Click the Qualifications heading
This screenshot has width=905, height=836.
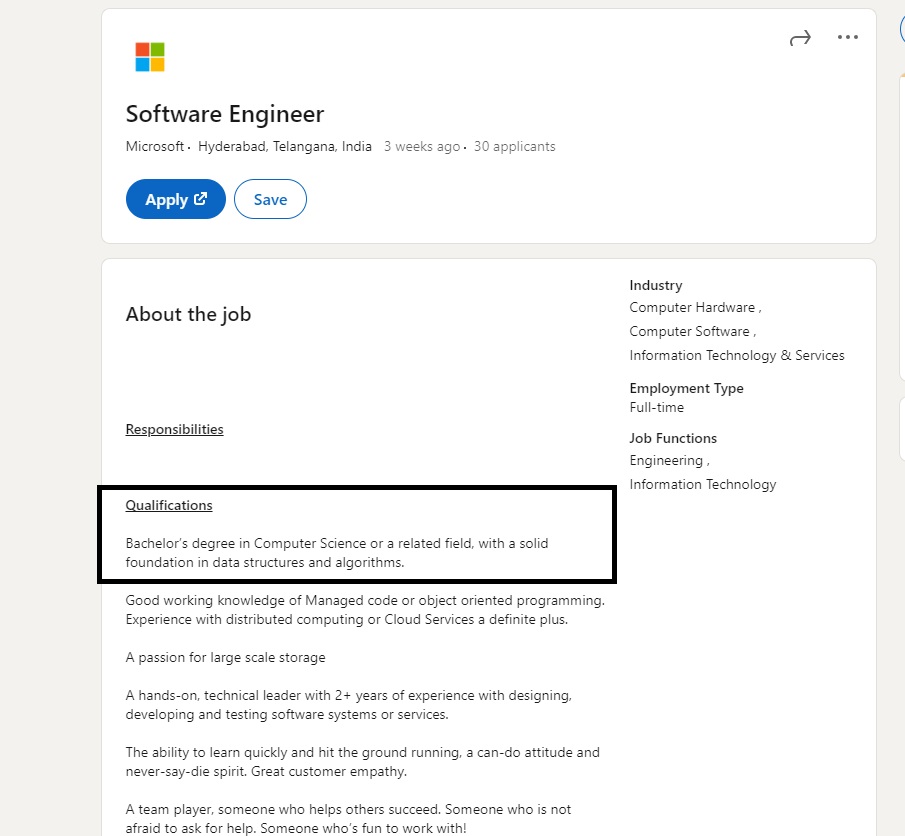pyautogui.click(x=169, y=505)
